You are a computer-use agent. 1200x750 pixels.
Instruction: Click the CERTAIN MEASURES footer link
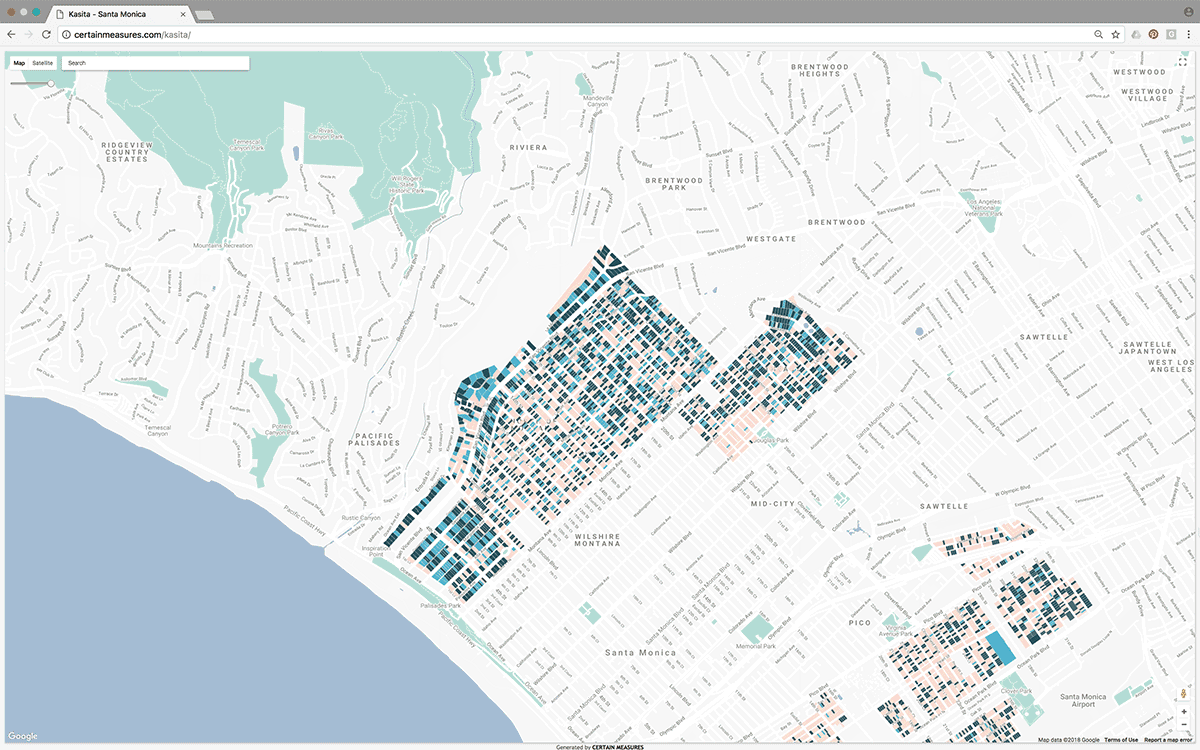click(x=618, y=747)
